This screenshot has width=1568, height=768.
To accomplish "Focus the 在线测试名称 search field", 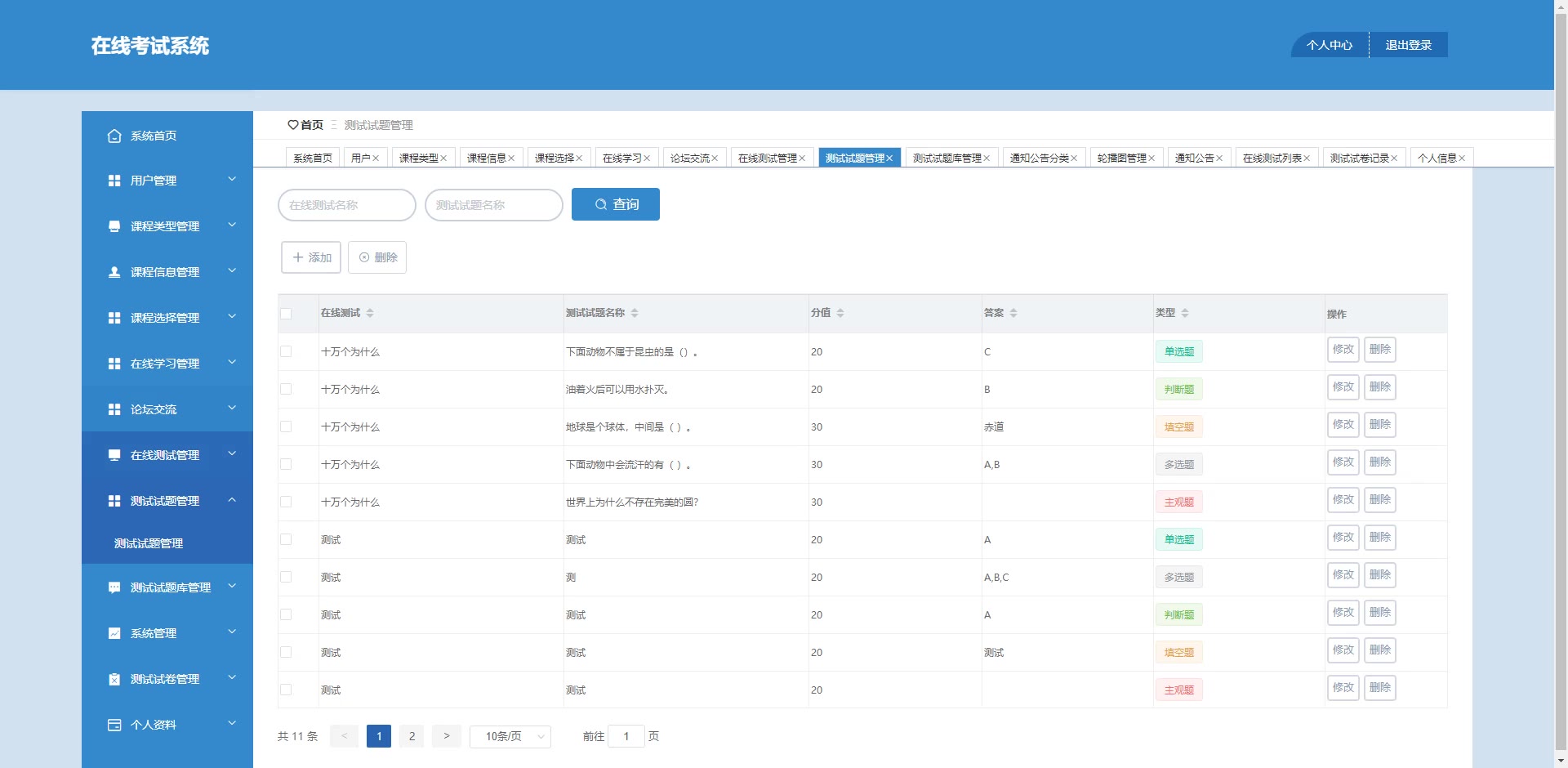I will pos(347,205).
